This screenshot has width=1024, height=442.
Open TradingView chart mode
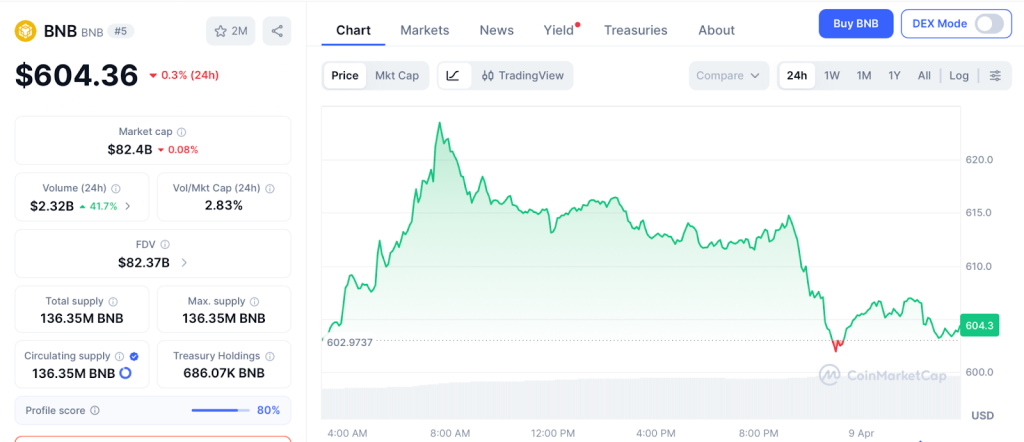522,76
